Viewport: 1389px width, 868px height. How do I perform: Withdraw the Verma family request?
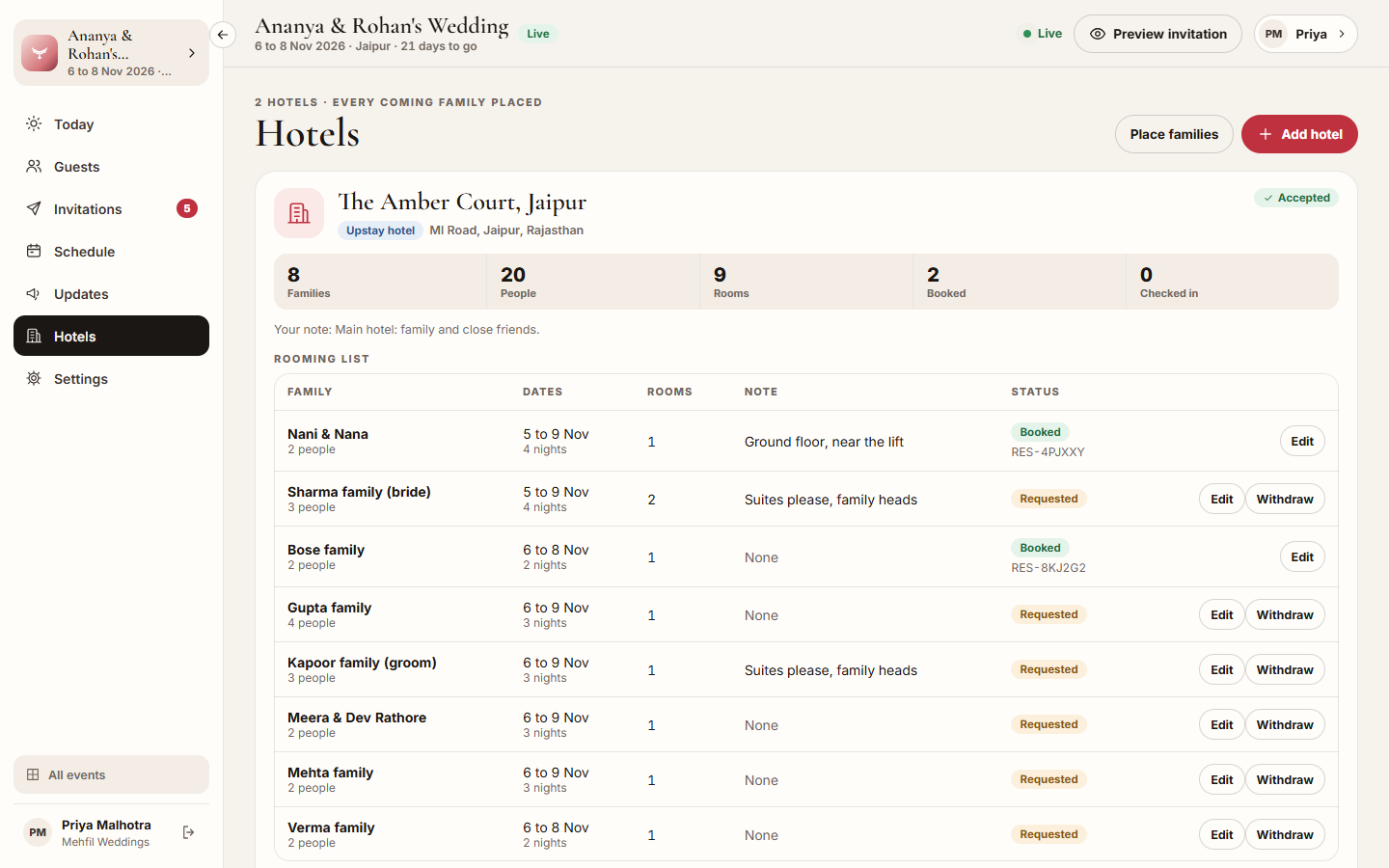[1285, 834]
